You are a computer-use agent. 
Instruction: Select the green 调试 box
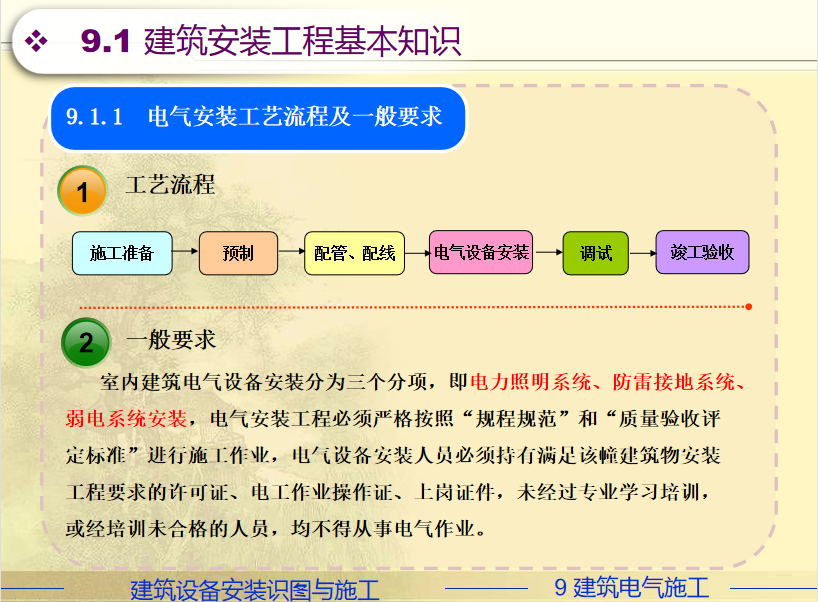pyautogui.click(x=596, y=253)
